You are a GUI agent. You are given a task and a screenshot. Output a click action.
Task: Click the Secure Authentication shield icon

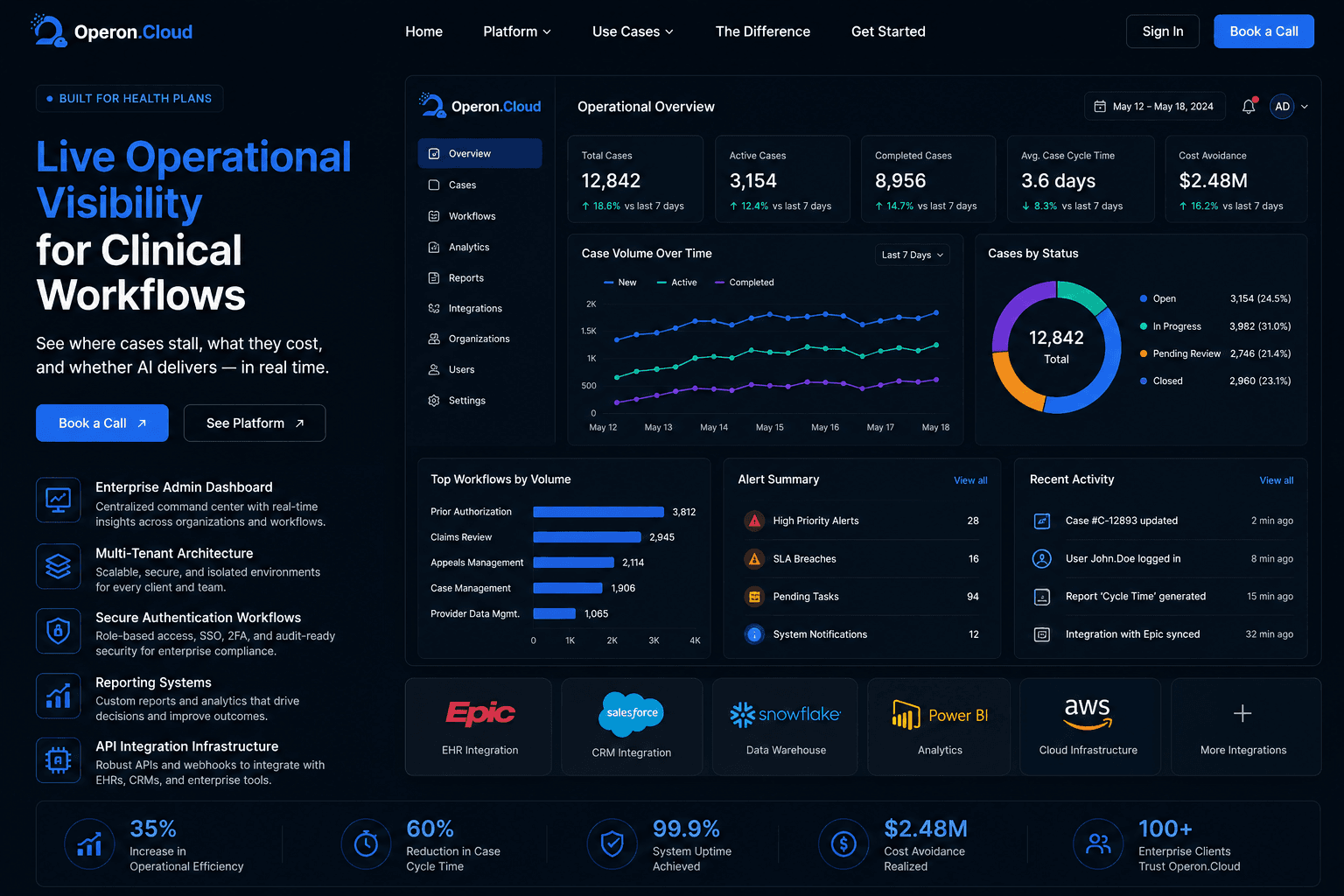58,630
